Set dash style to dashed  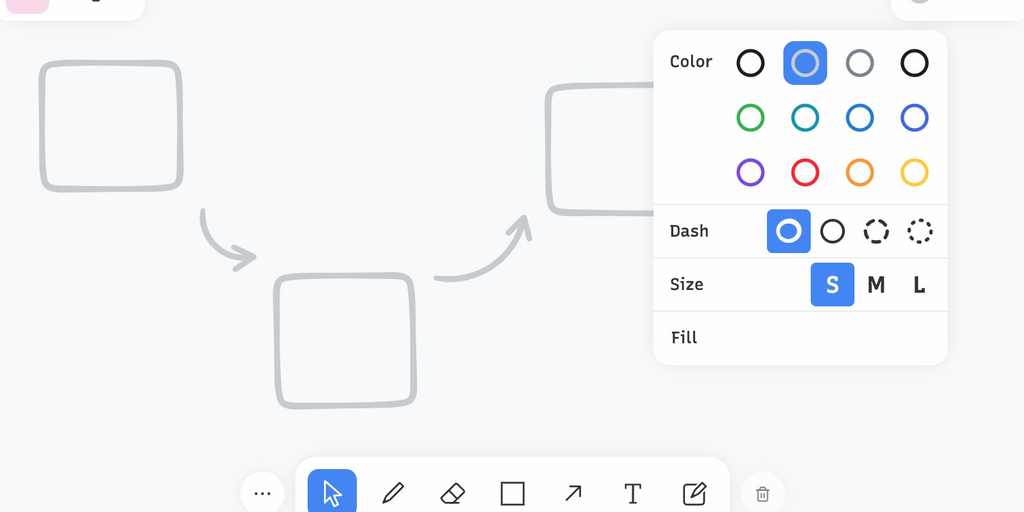click(876, 231)
